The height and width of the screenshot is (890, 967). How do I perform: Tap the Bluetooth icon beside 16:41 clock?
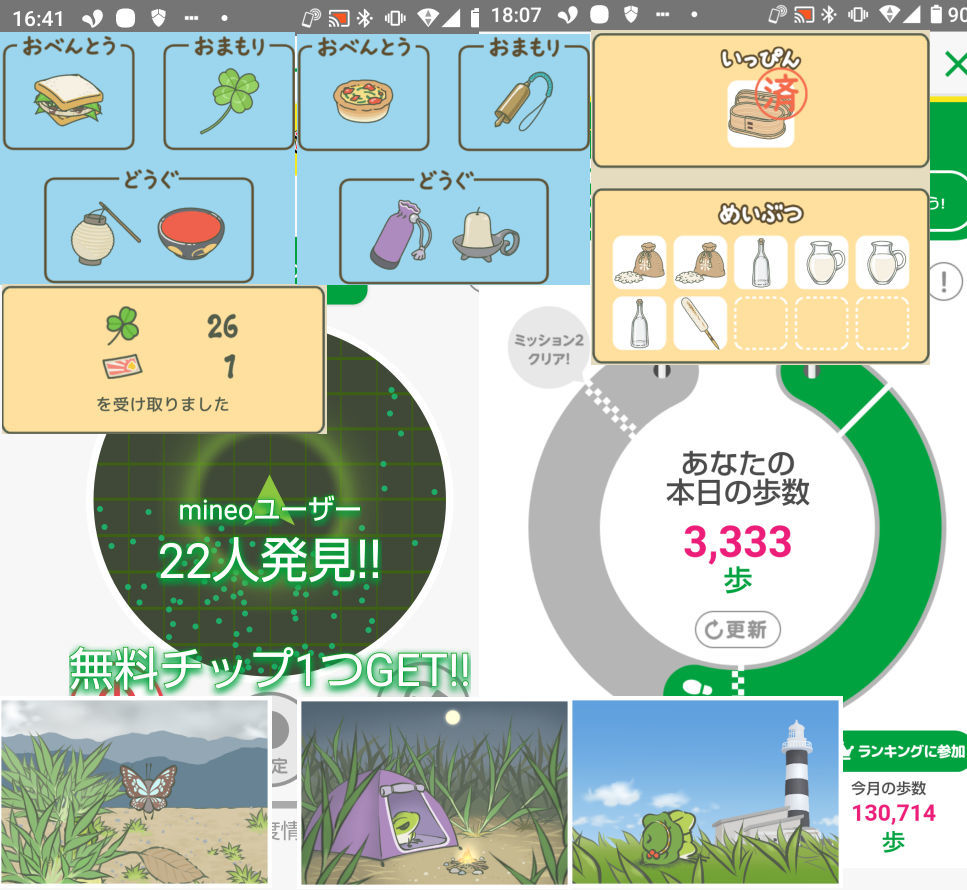coord(365,19)
